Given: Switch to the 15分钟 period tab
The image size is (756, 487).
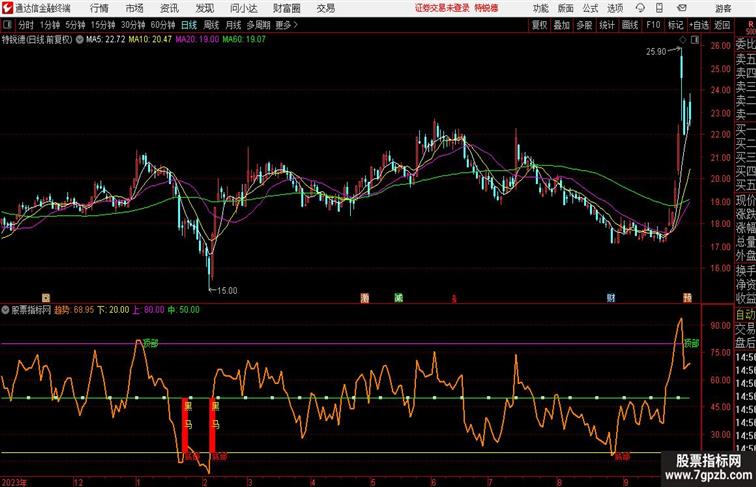Looking at the screenshot, I should click(103, 25).
